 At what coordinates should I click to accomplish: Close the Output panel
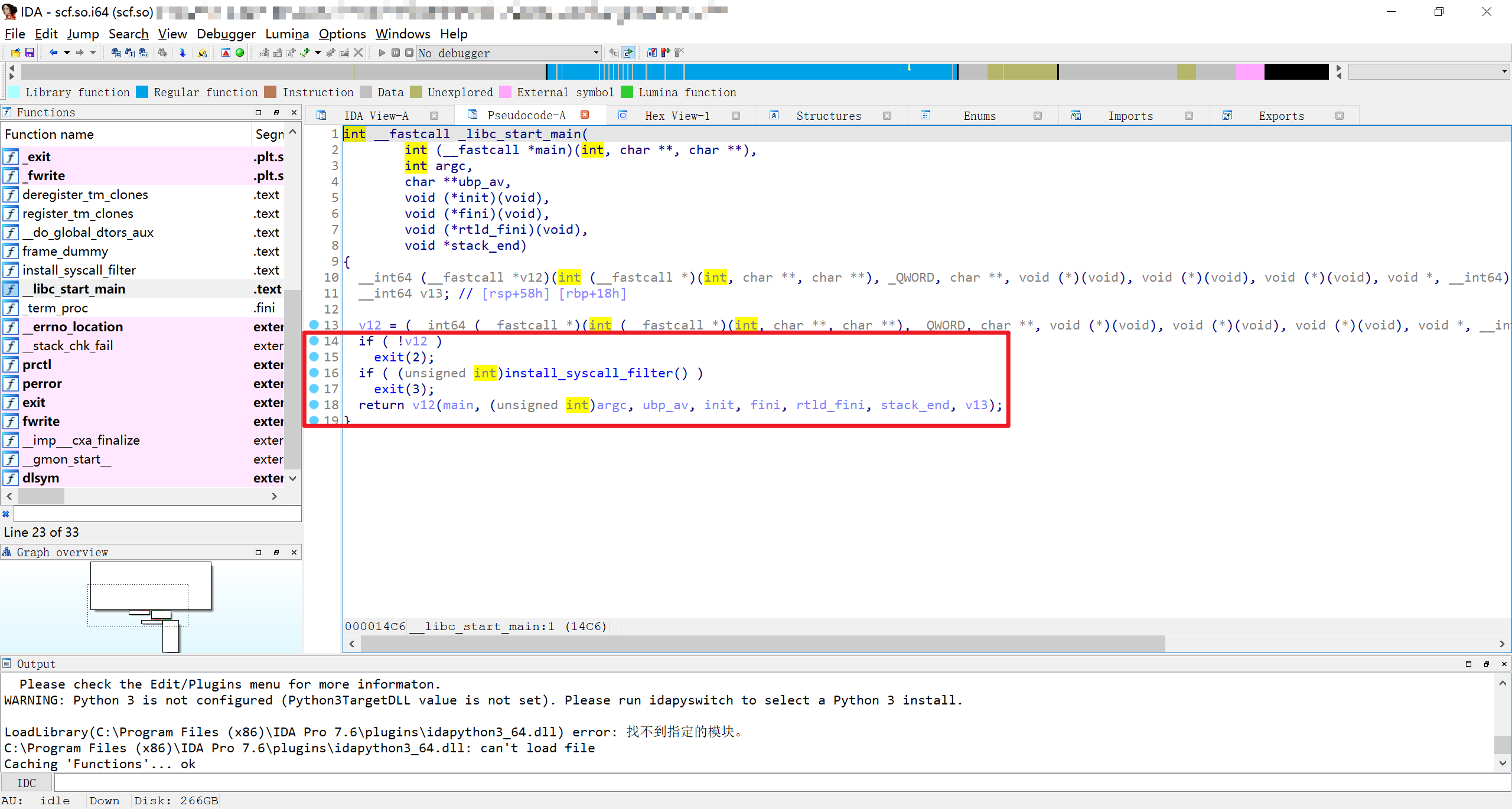pyautogui.click(x=1504, y=664)
